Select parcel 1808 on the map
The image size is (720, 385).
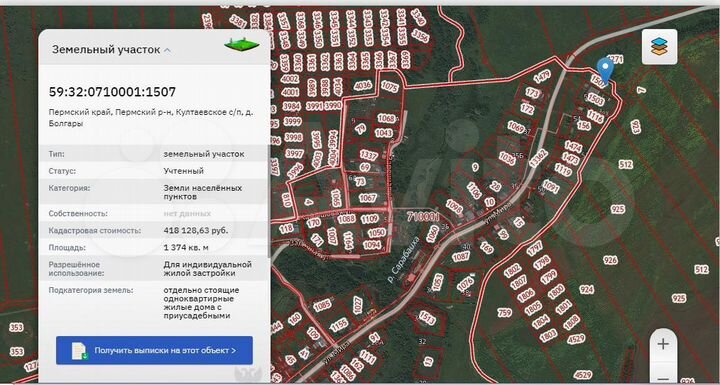tap(571, 323)
